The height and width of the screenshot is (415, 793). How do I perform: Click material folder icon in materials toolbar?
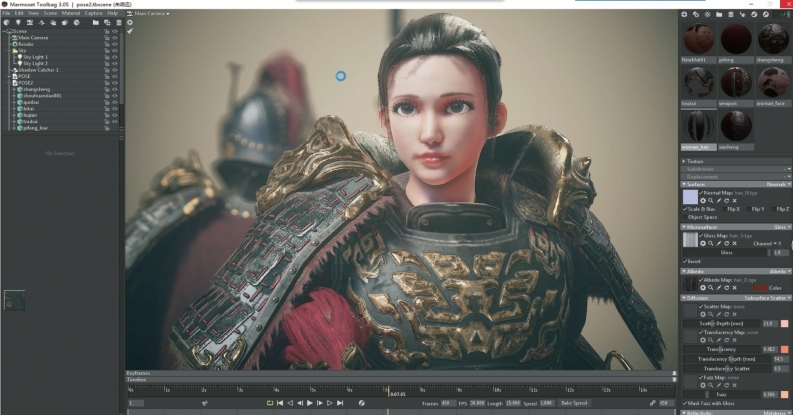pyautogui.click(x=719, y=15)
